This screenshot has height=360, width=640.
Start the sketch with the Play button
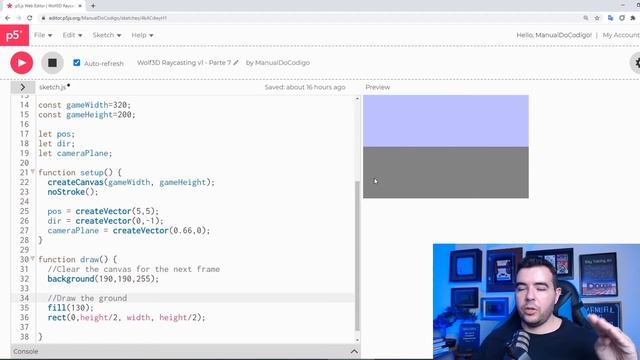(x=22, y=63)
